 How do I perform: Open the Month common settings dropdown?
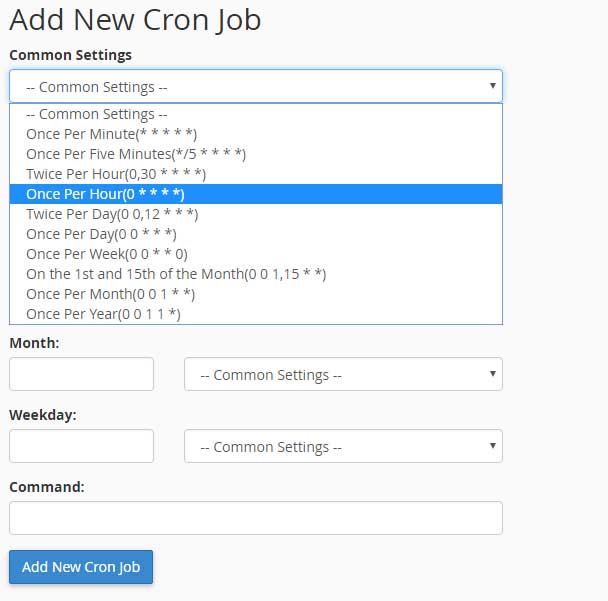tap(342, 374)
